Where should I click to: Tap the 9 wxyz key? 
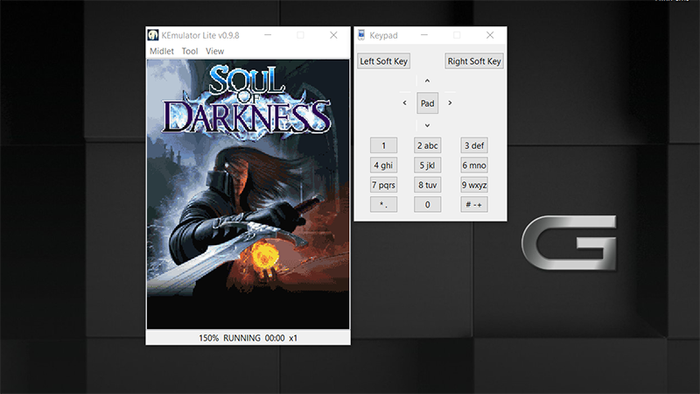tap(474, 185)
